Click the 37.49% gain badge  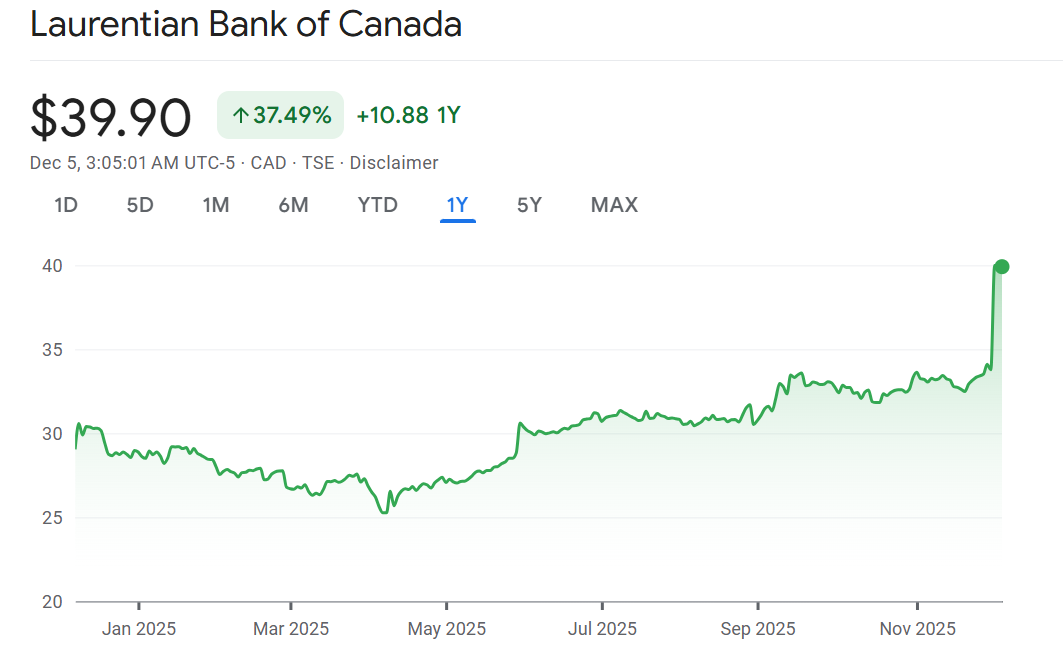click(x=281, y=115)
